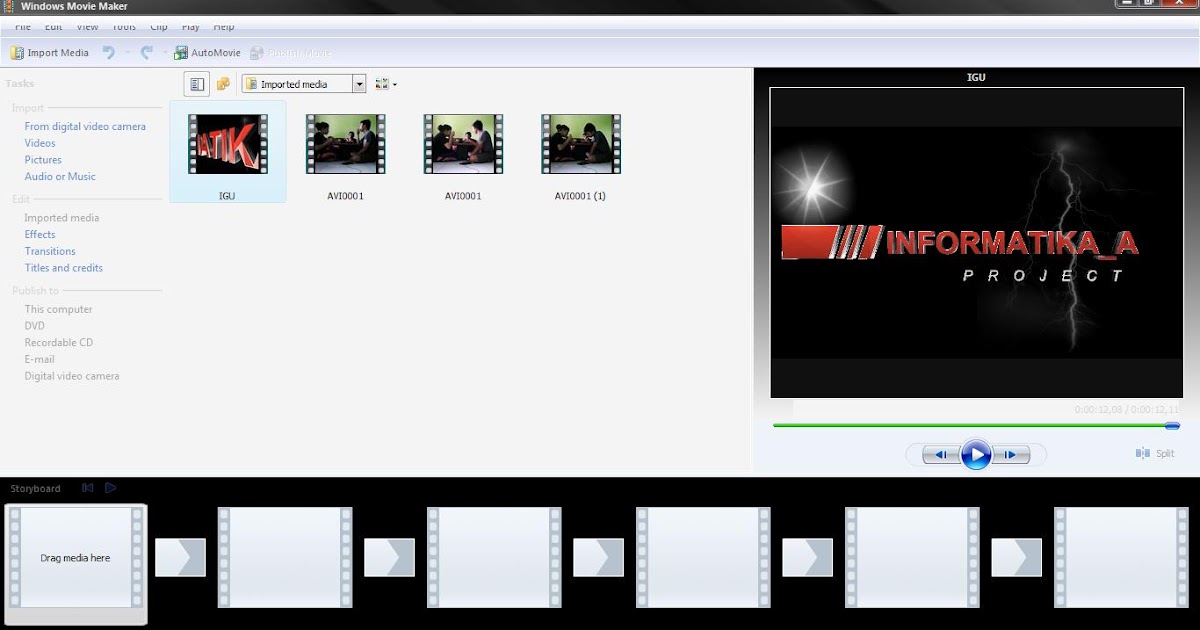Viewport: 1200px width, 630px height.
Task: Open the thumbnail Views dropdown button
Action: pyautogui.click(x=386, y=84)
